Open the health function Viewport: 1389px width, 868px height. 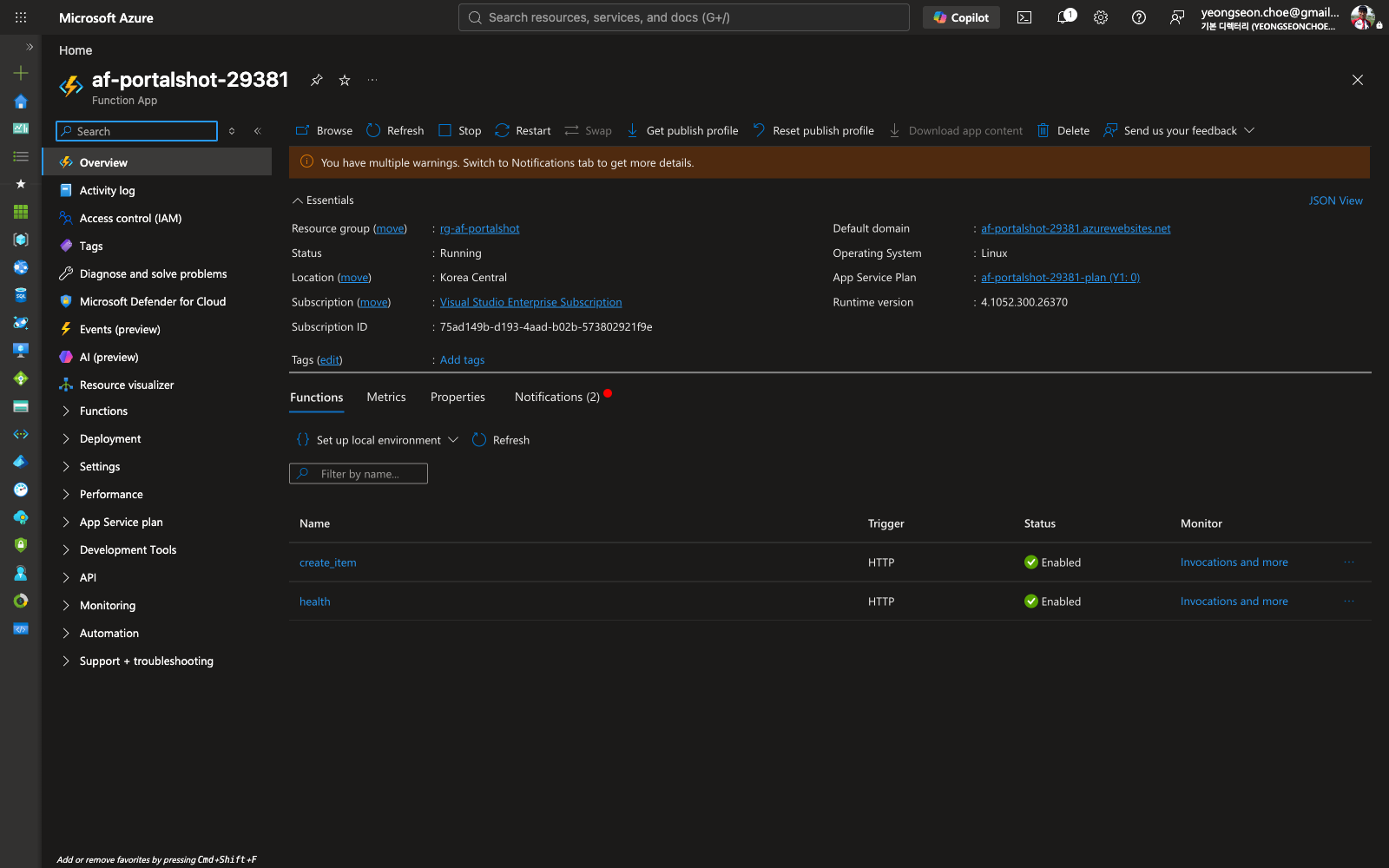tap(314, 602)
